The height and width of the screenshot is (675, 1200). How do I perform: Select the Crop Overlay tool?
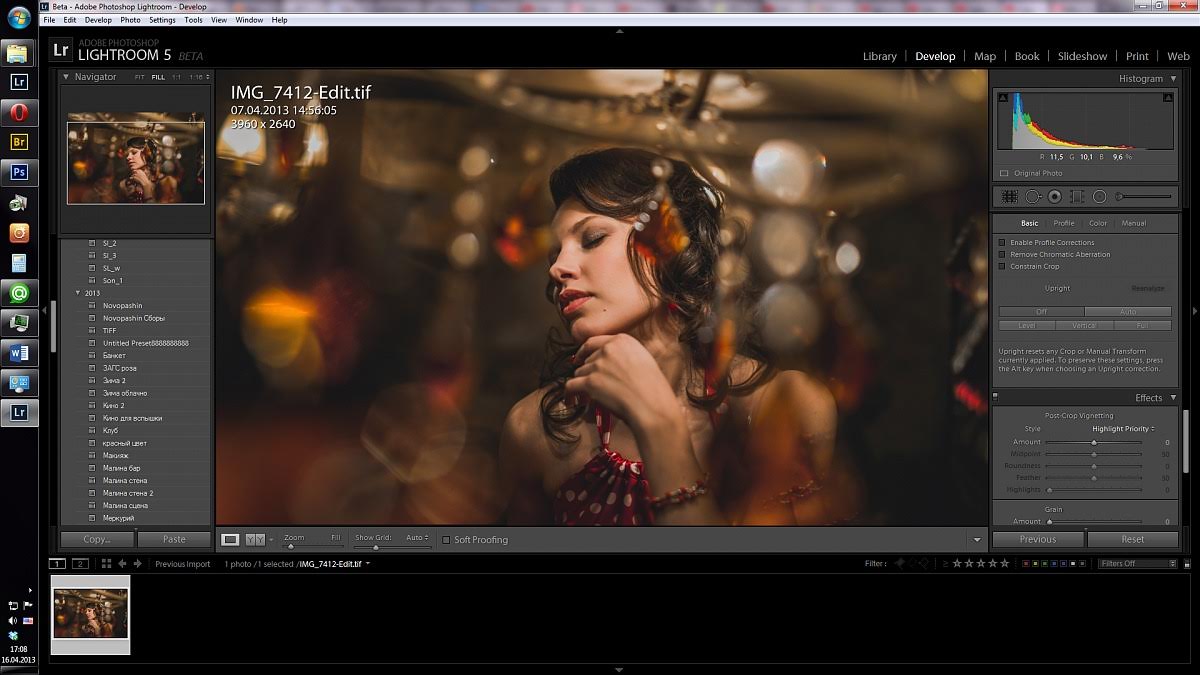1010,197
